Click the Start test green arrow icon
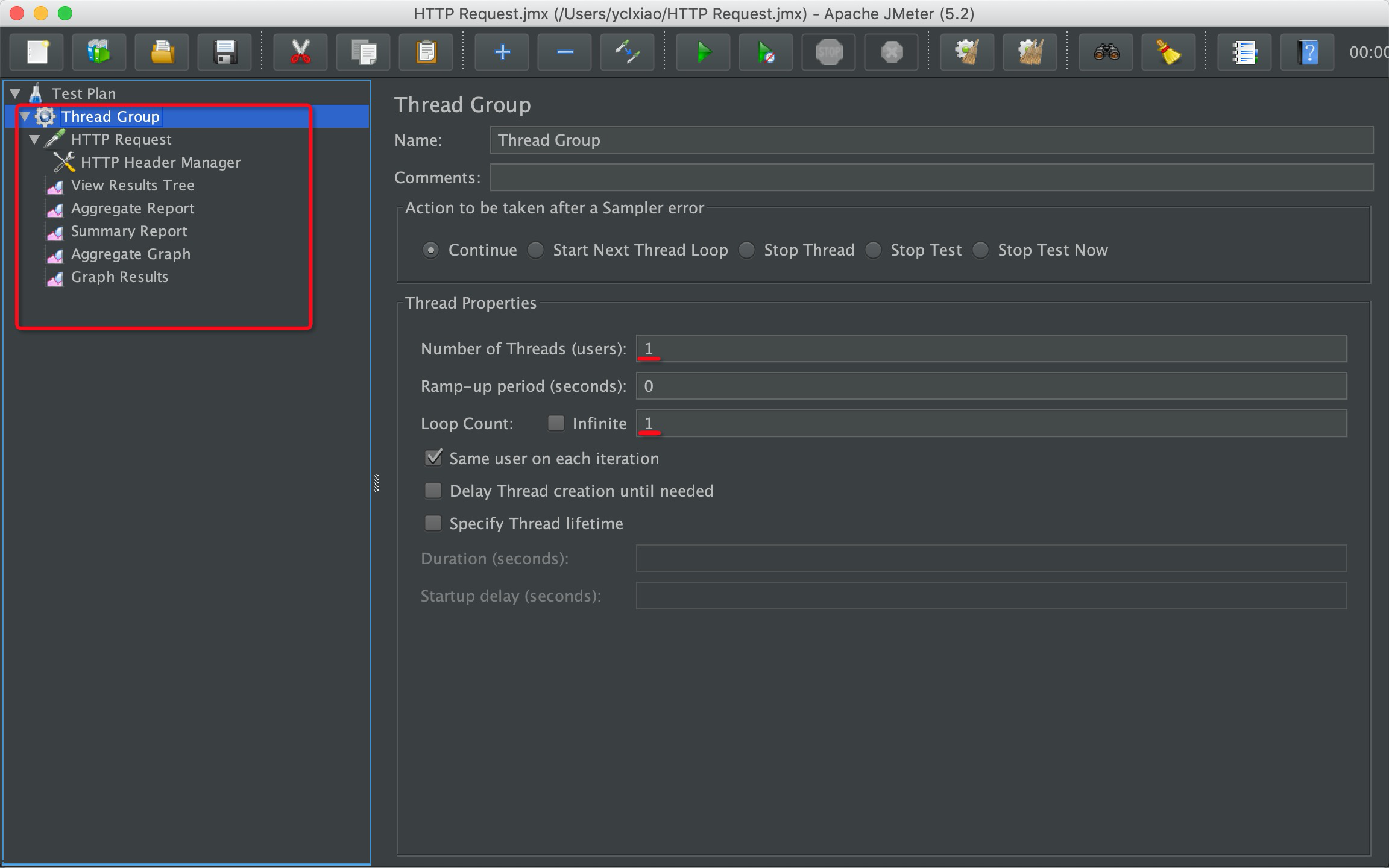Screen dimensions: 1389x868 (x=703, y=52)
